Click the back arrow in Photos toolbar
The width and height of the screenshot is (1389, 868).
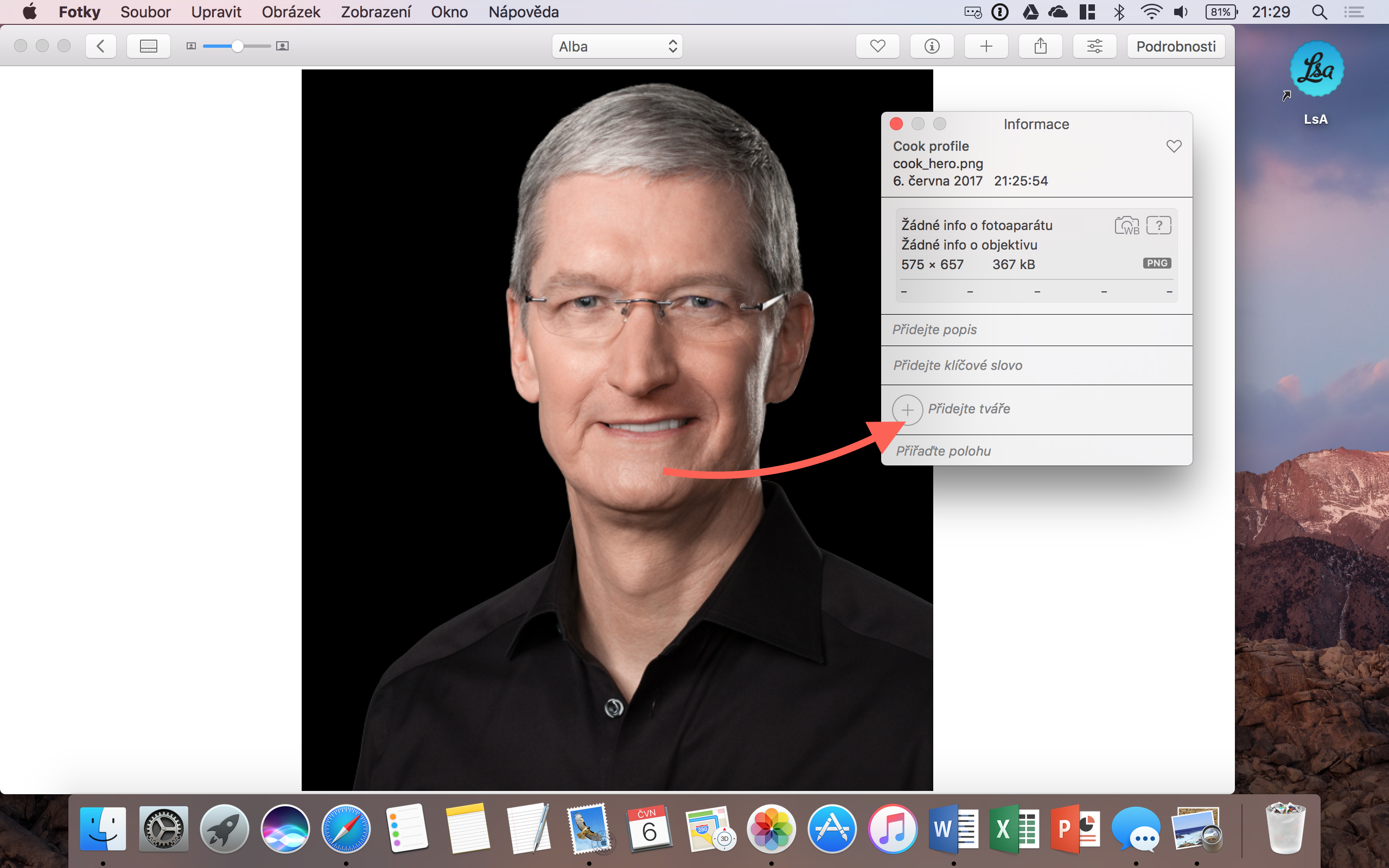(100, 46)
